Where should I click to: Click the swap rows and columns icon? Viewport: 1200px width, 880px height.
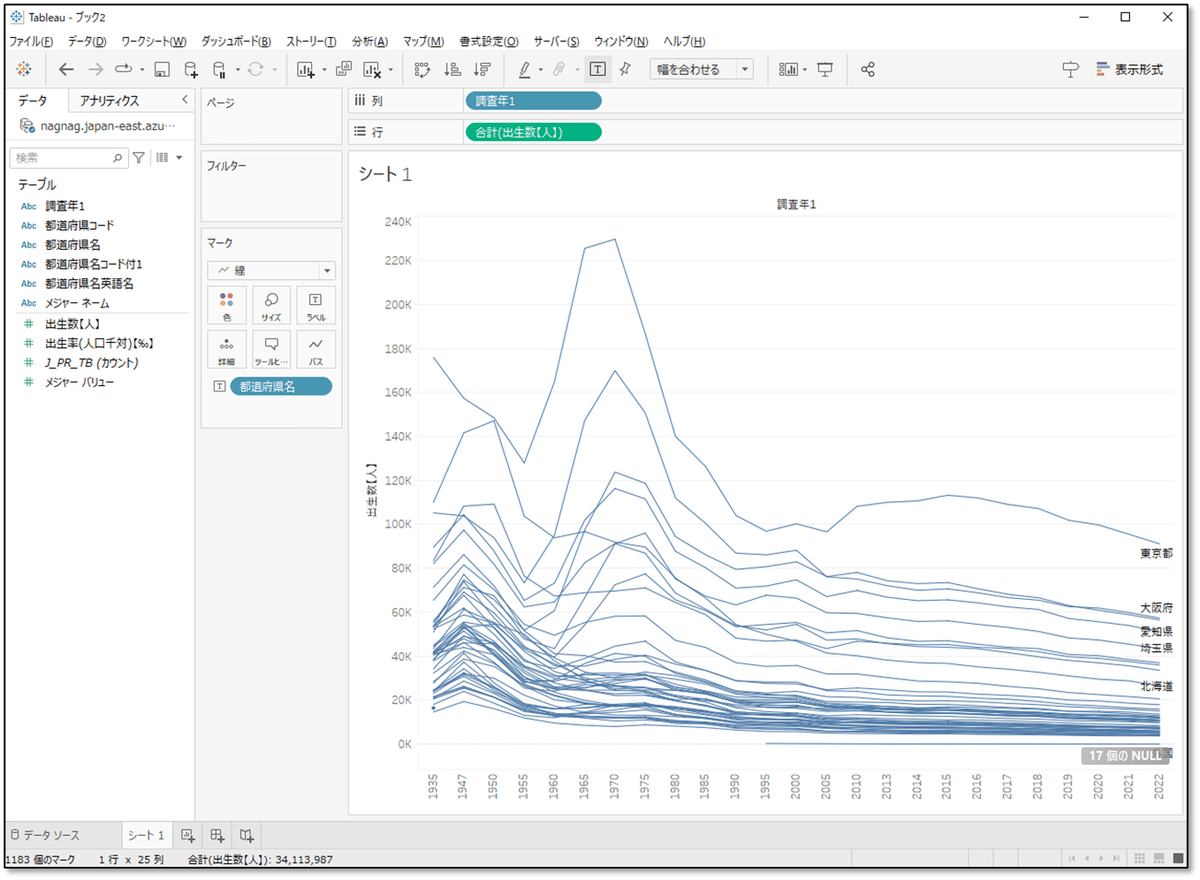tap(422, 69)
